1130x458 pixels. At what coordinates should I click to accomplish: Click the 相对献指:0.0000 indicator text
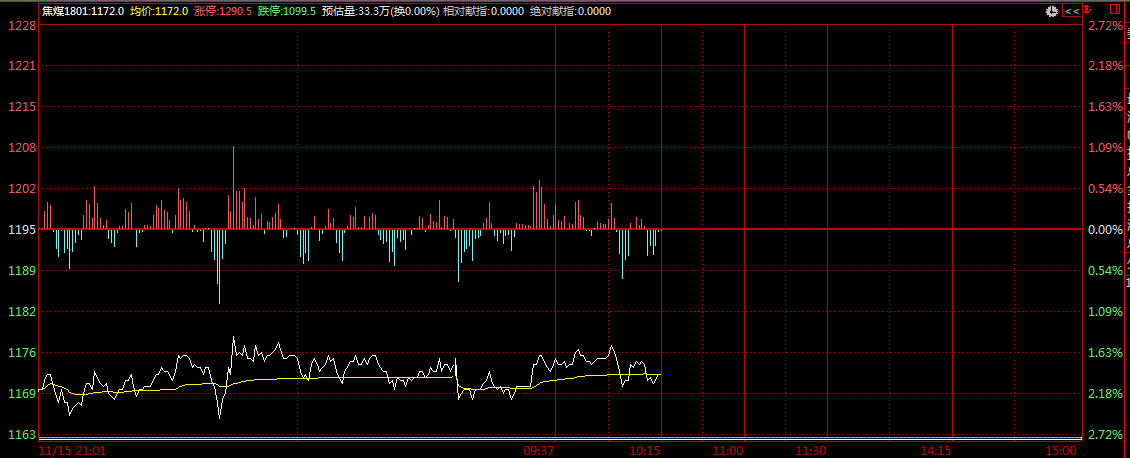tap(484, 11)
